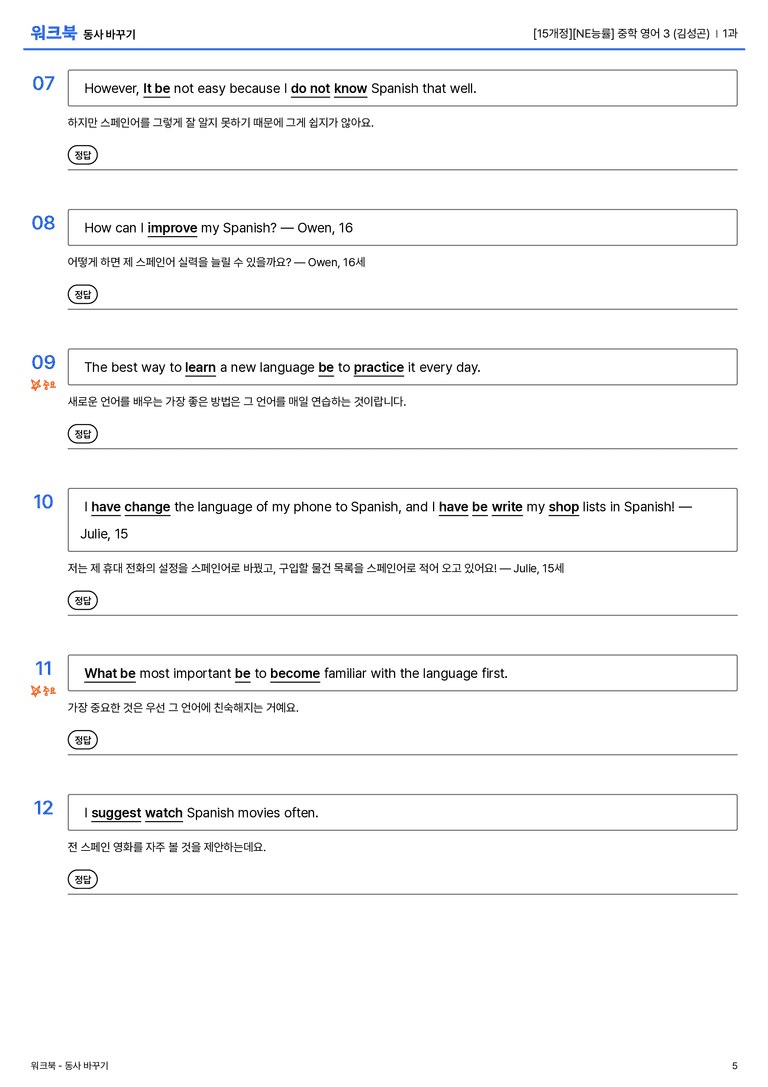Image resolution: width=768 pixels, height=1087 pixels.
Task: Click the 정답 badge under question 12
Action: 82,878
